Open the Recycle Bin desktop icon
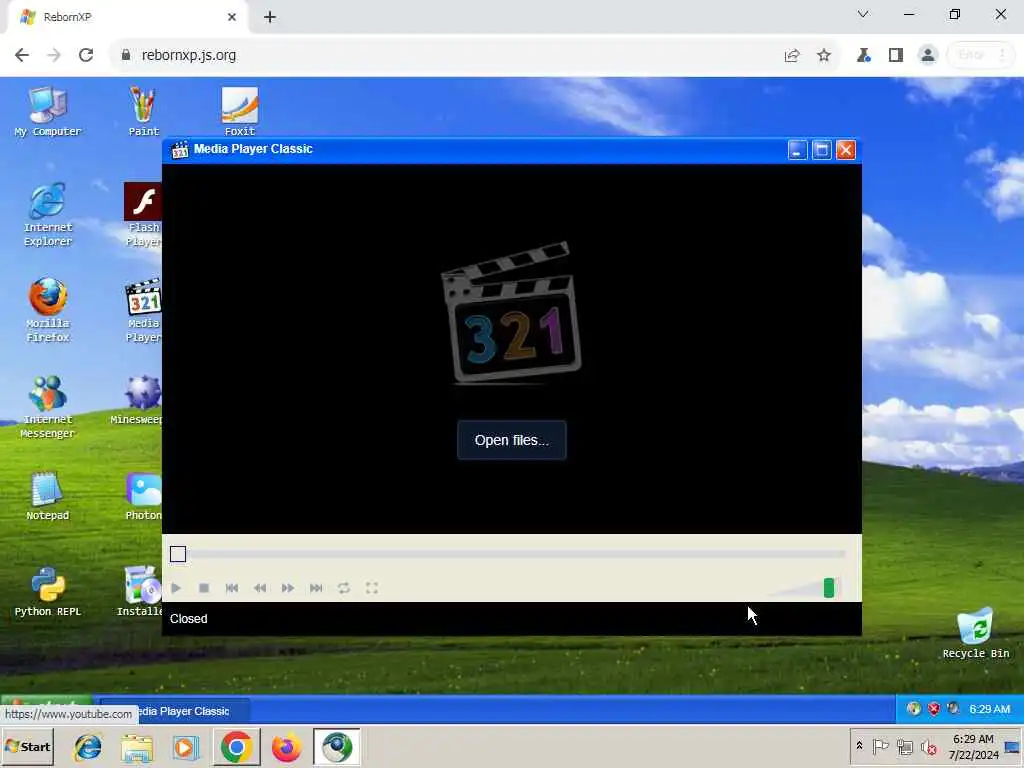1024x768 pixels. click(x=976, y=632)
